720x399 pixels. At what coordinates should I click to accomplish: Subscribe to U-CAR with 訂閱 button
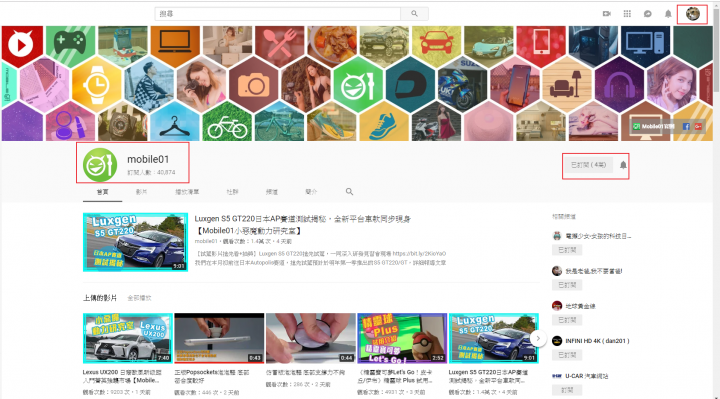[567, 390]
